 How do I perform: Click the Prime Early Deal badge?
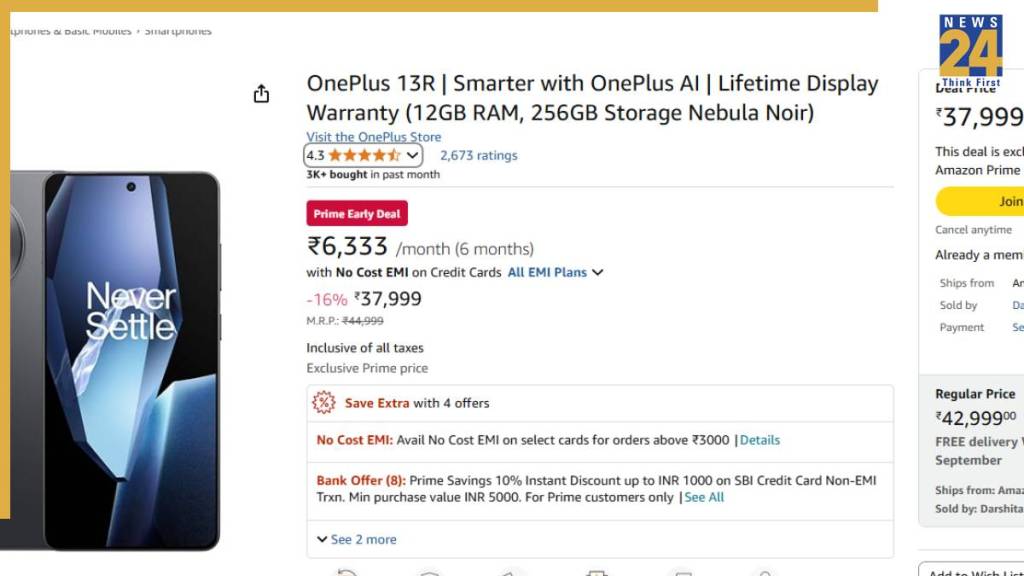356,213
